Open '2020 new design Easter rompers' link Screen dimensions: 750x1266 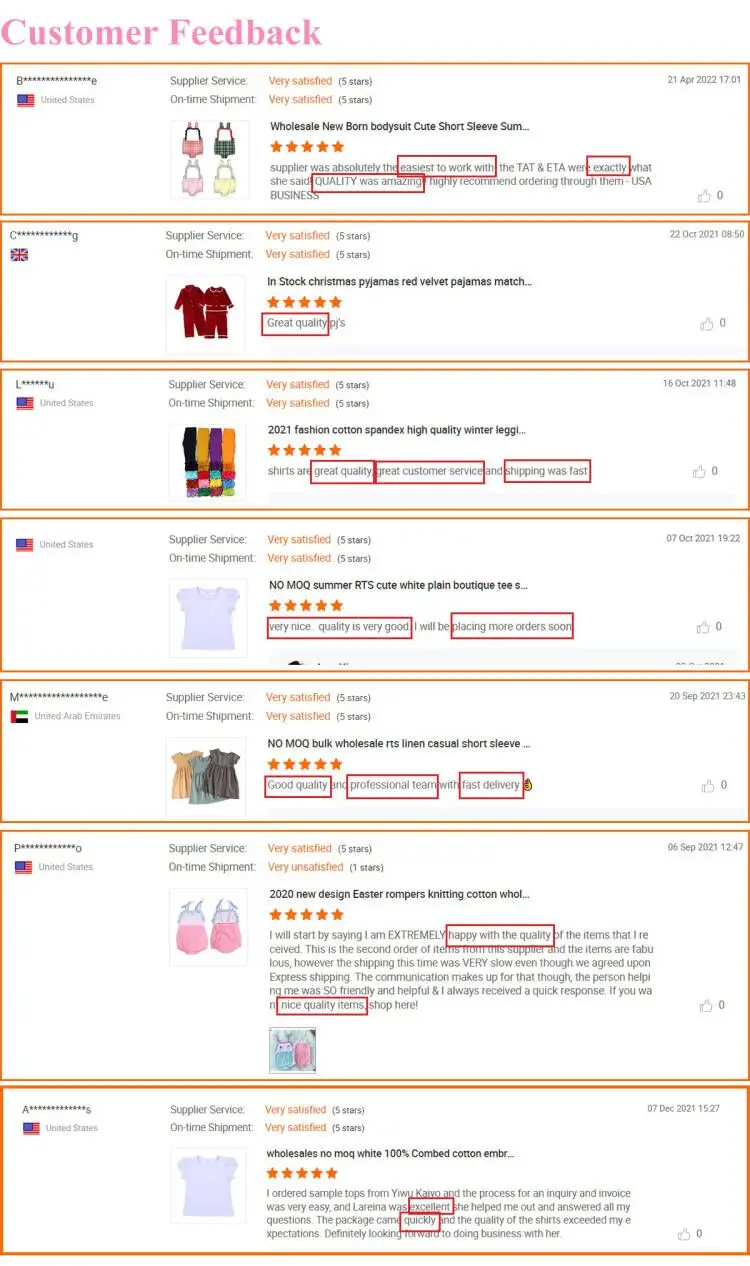pyautogui.click(x=399, y=894)
